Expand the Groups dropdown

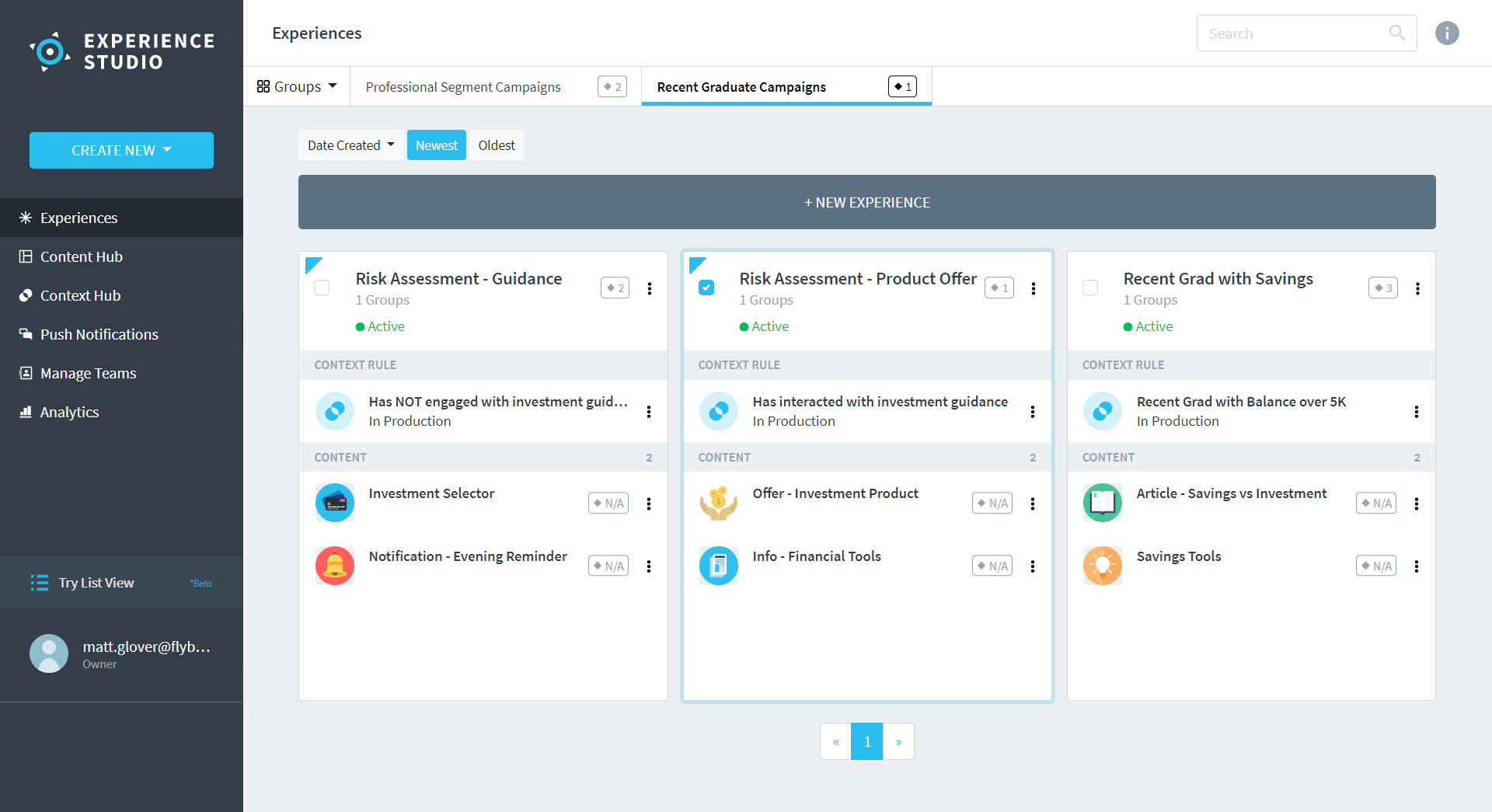pyautogui.click(x=297, y=86)
